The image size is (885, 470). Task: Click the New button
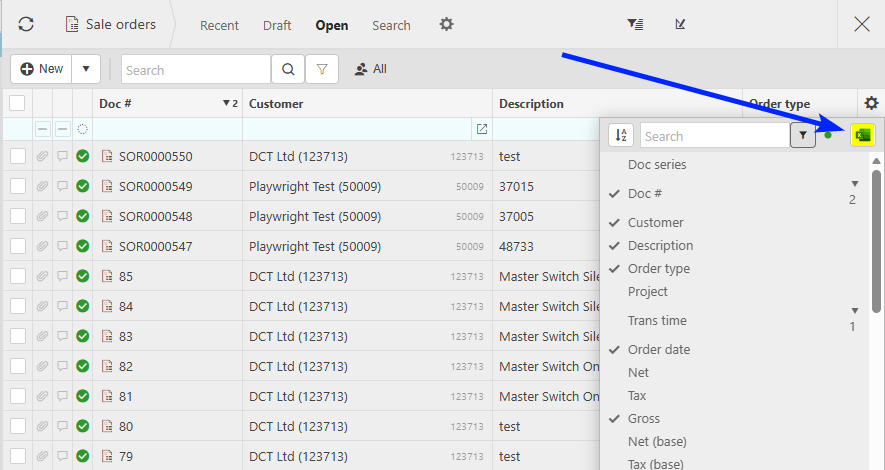(41, 69)
